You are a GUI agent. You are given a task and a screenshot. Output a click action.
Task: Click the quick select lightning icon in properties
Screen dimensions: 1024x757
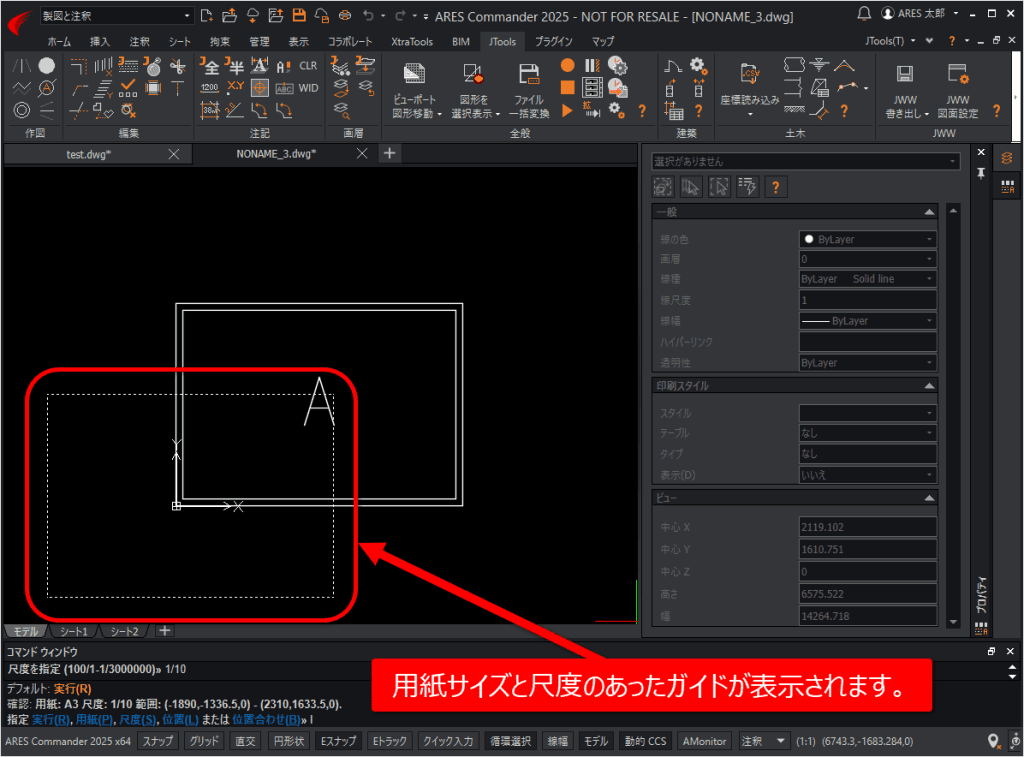[747, 187]
